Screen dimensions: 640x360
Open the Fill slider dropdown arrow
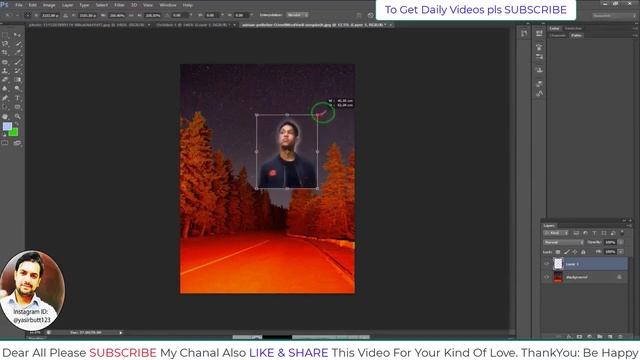point(620,252)
